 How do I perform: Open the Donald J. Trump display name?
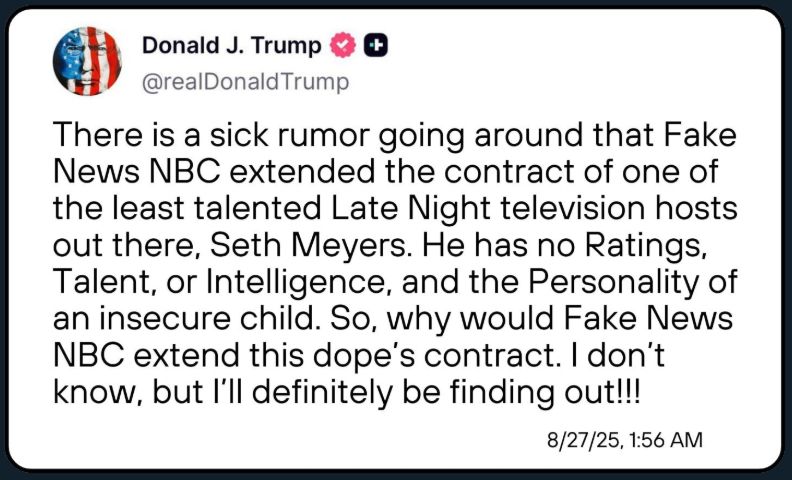coord(232,45)
